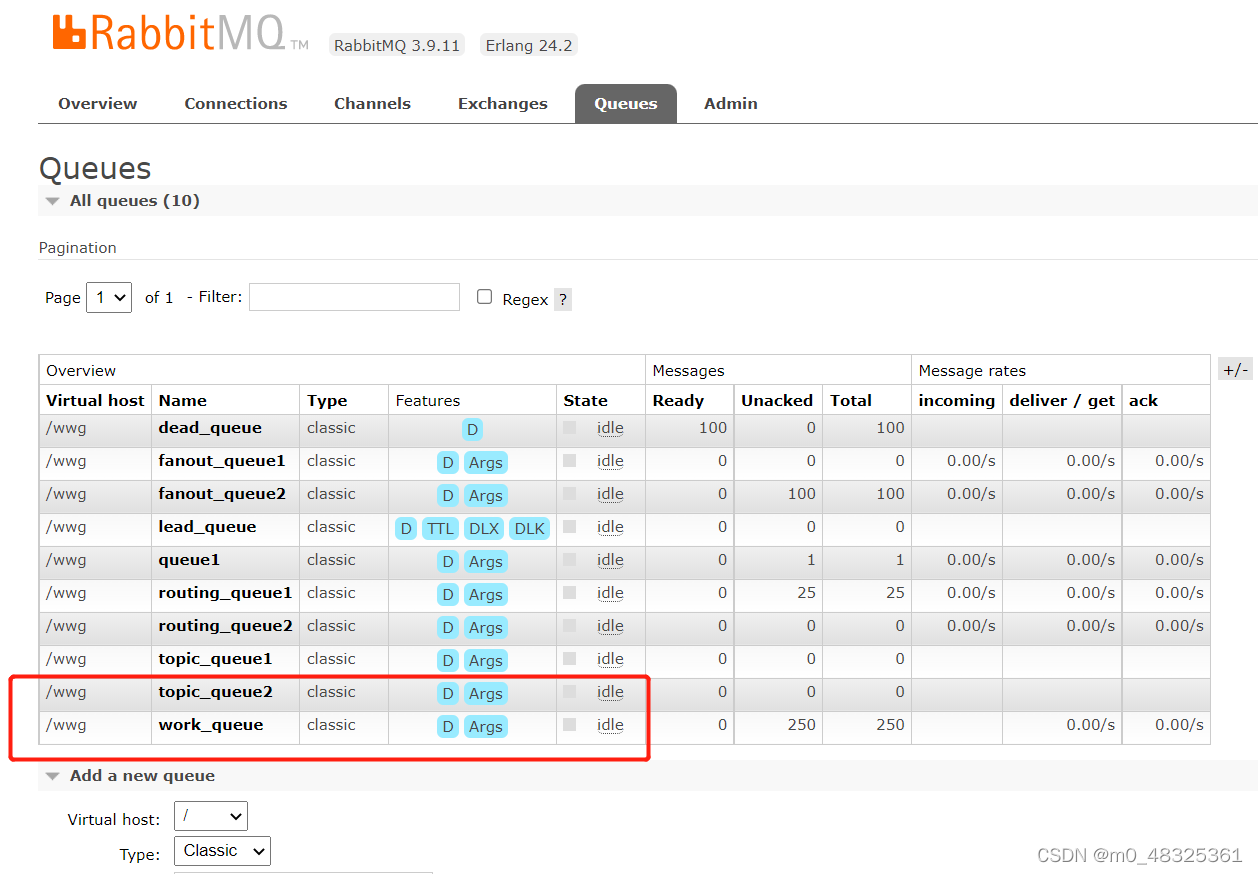
Task: Click the state indicator square for routing_queue1
Action: pyautogui.click(x=570, y=592)
